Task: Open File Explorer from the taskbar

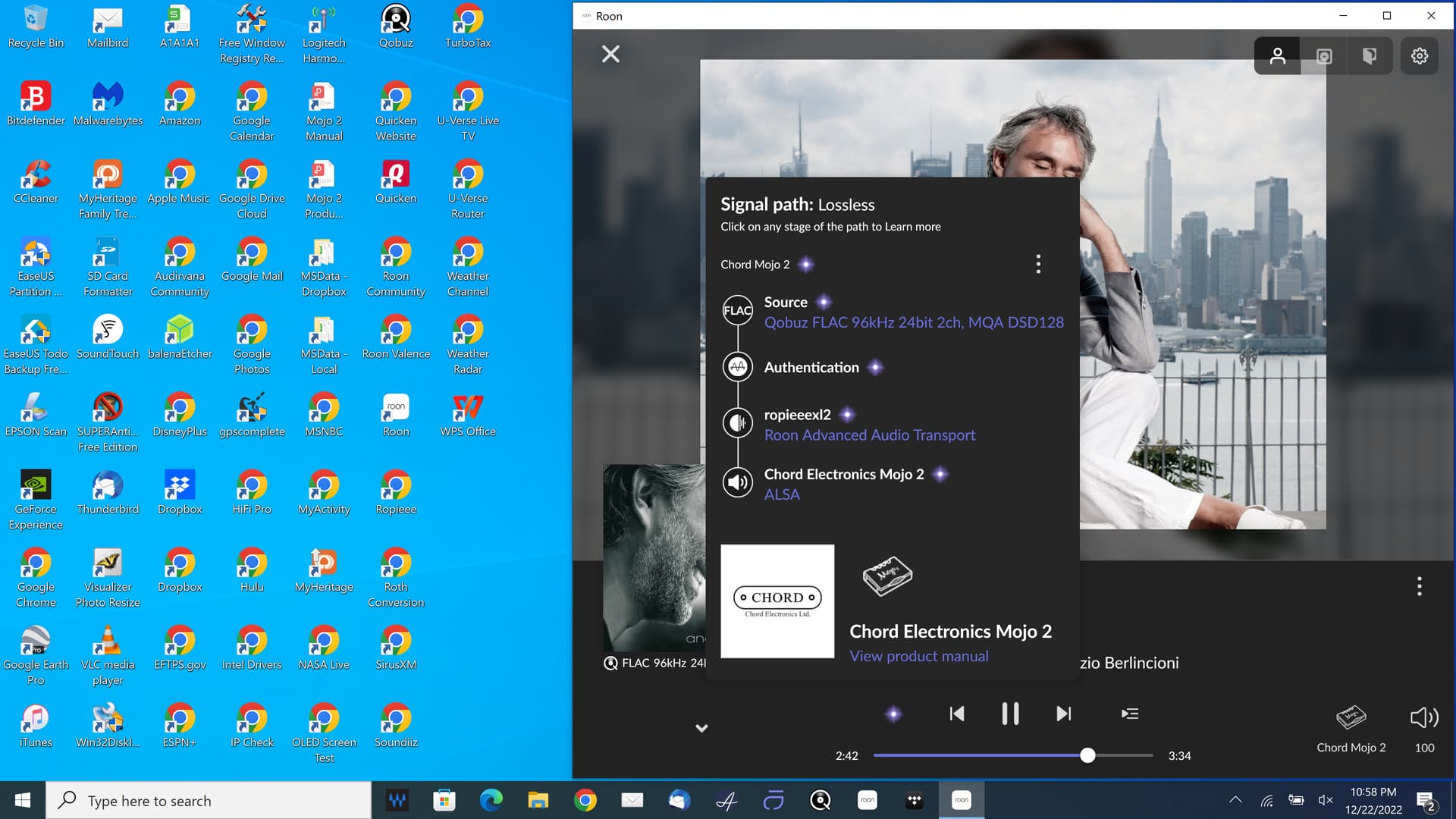Action: click(x=538, y=800)
